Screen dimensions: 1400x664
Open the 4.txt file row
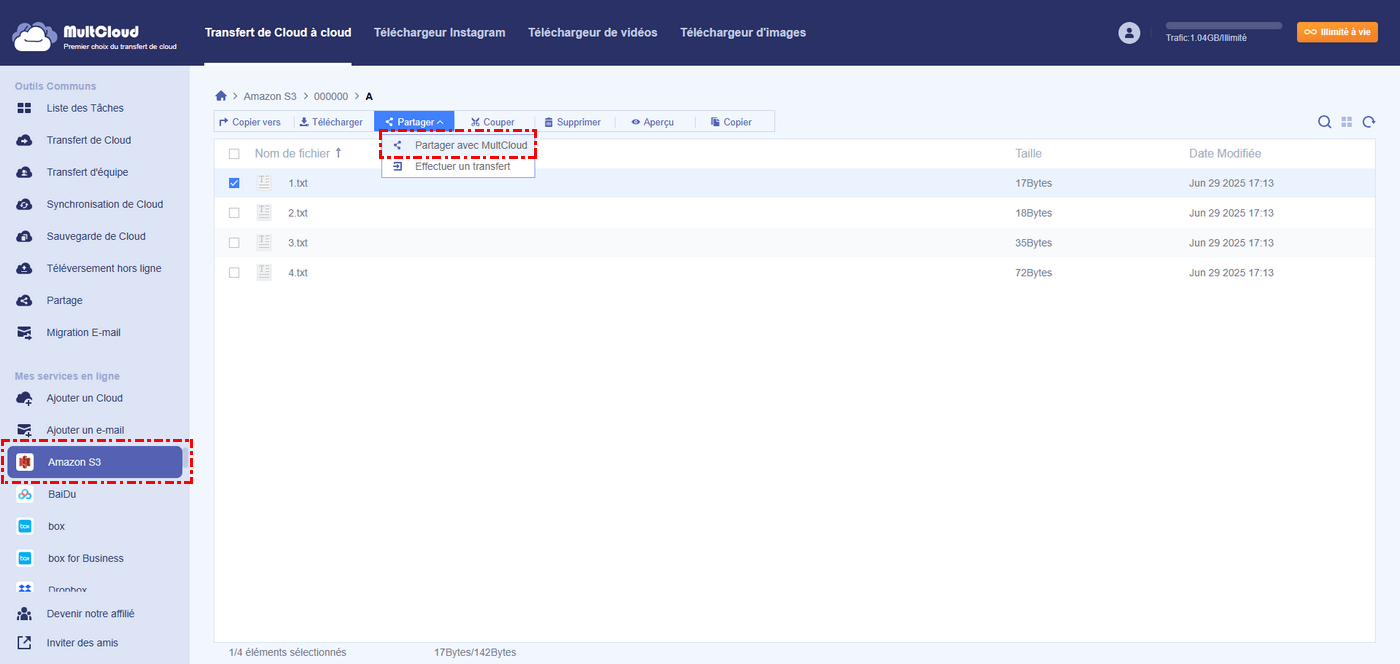[x=298, y=273]
